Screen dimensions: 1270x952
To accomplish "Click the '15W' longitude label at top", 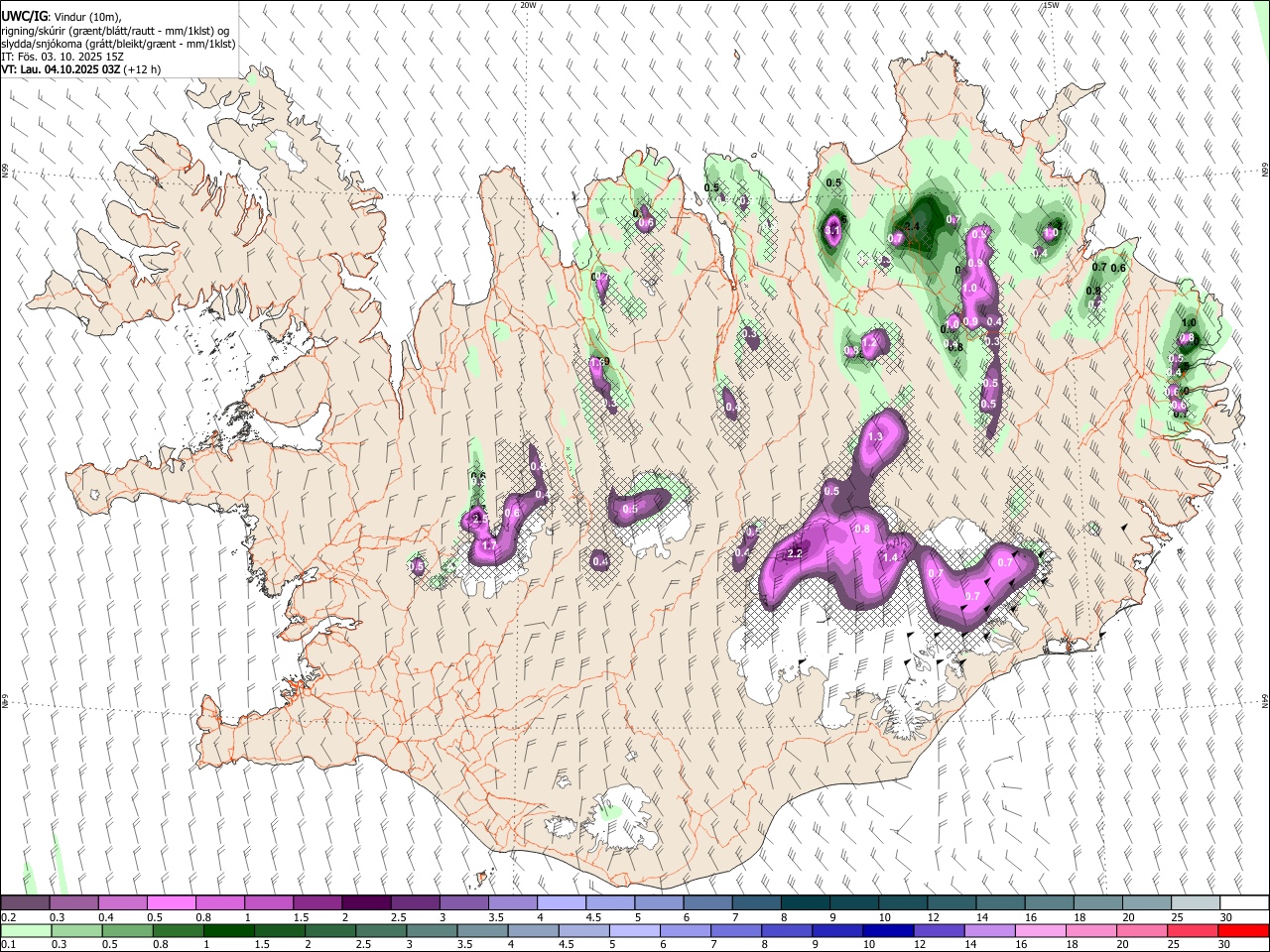I will click(1051, 5).
